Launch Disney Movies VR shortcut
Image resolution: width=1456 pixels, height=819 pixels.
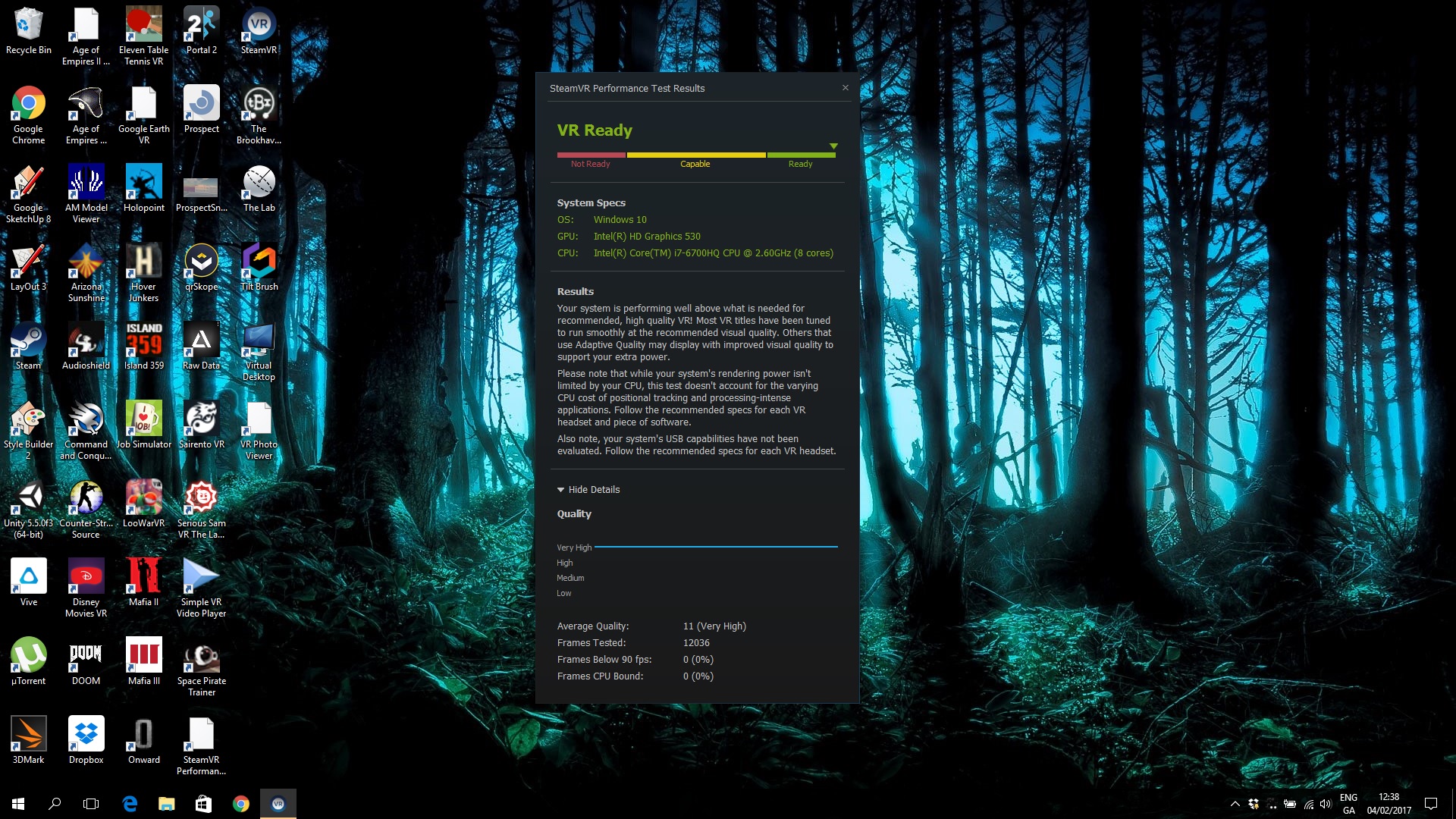pyautogui.click(x=86, y=588)
